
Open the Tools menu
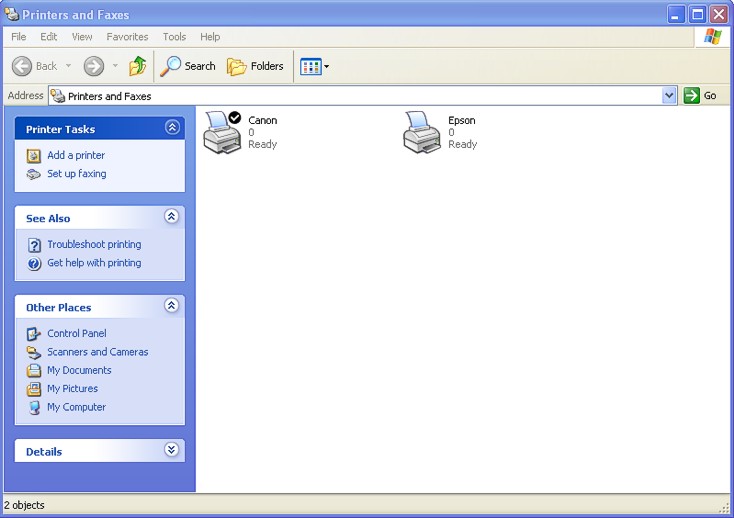pyautogui.click(x=174, y=36)
